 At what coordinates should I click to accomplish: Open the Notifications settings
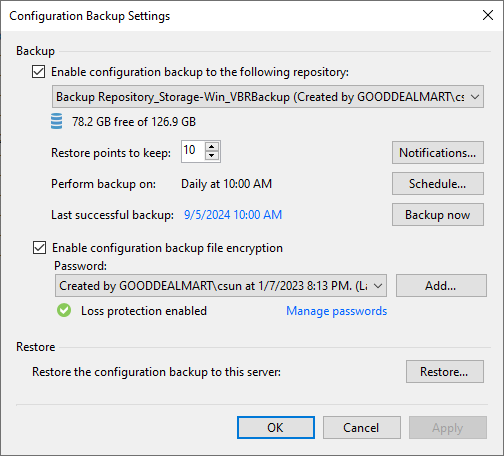click(x=438, y=153)
